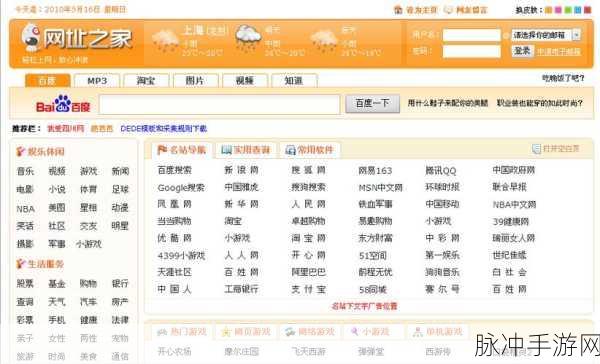Select the 百度 search tab
The width and height of the screenshot is (600, 364).
47,81
